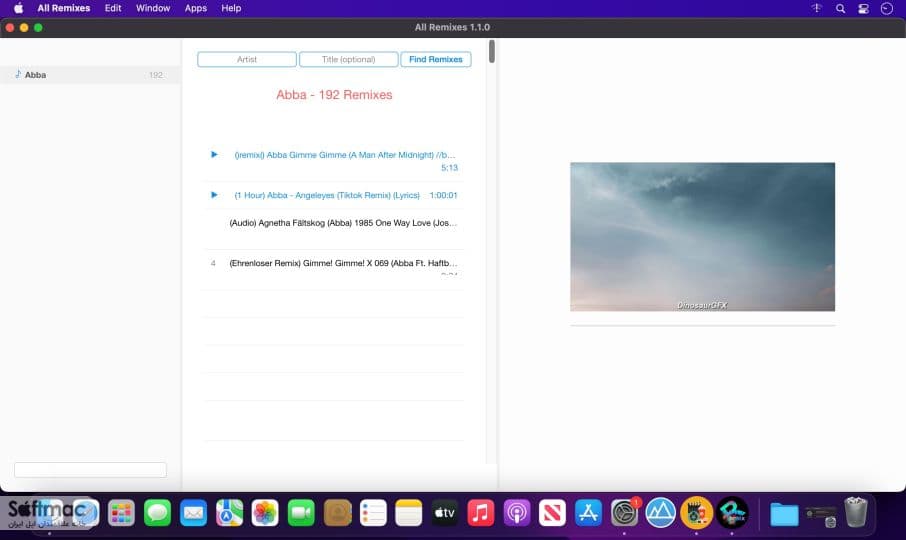Click the disk image stack in dock
Image resolution: width=906 pixels, height=540 pixels.
820,515
